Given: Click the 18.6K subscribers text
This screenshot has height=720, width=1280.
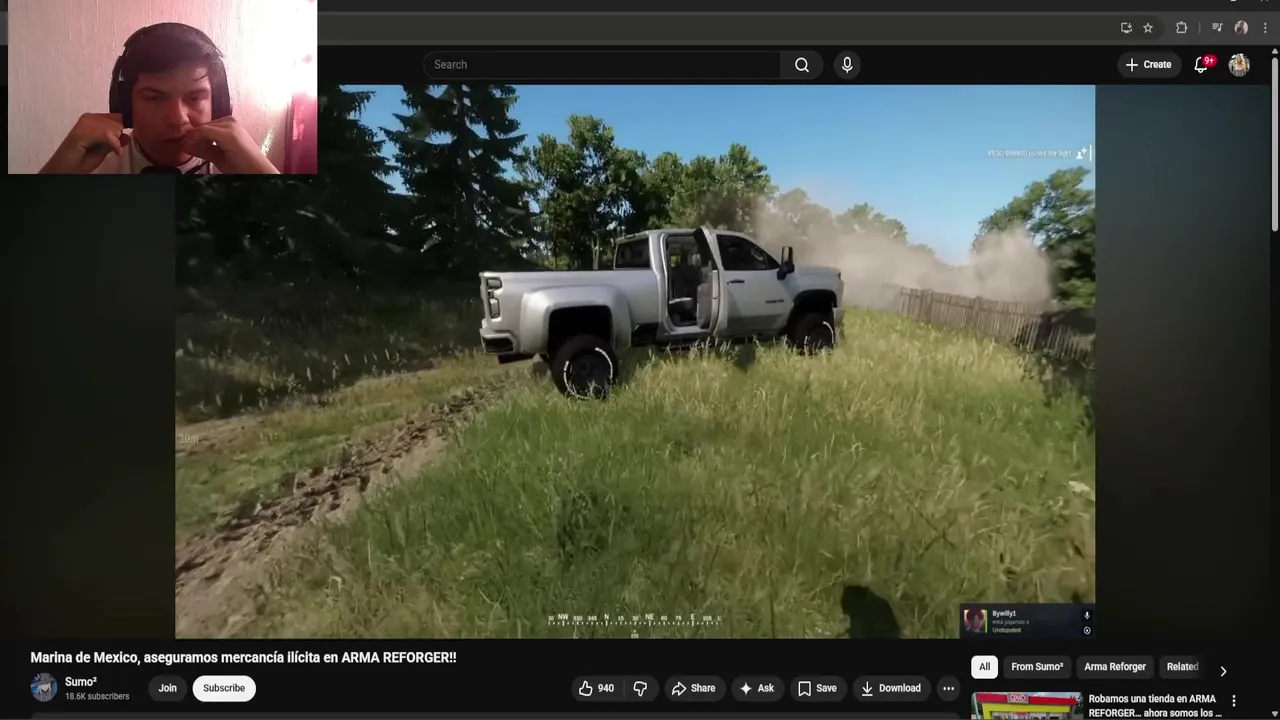Looking at the screenshot, I should click(97, 696).
